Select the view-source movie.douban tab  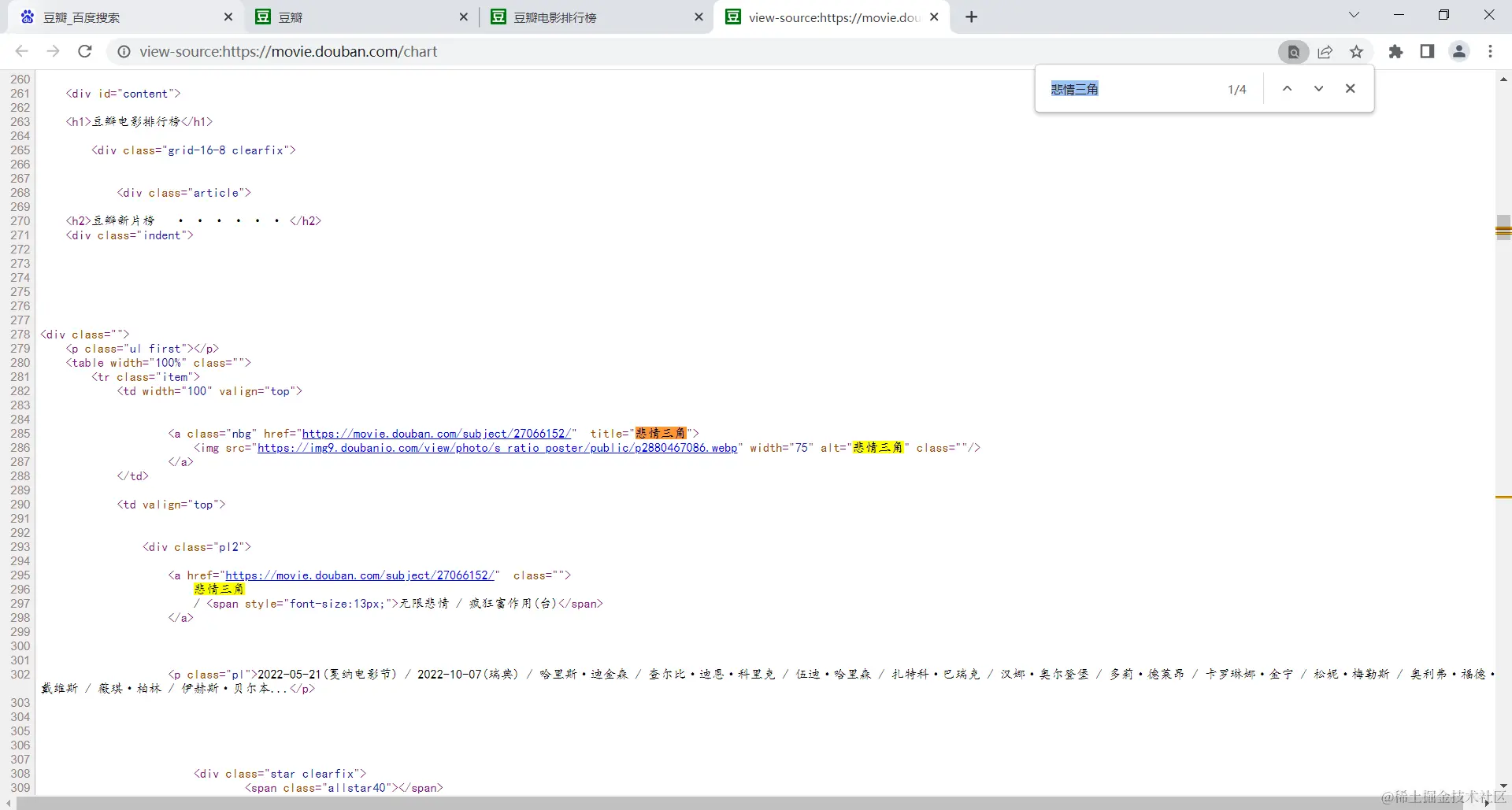coord(833,17)
